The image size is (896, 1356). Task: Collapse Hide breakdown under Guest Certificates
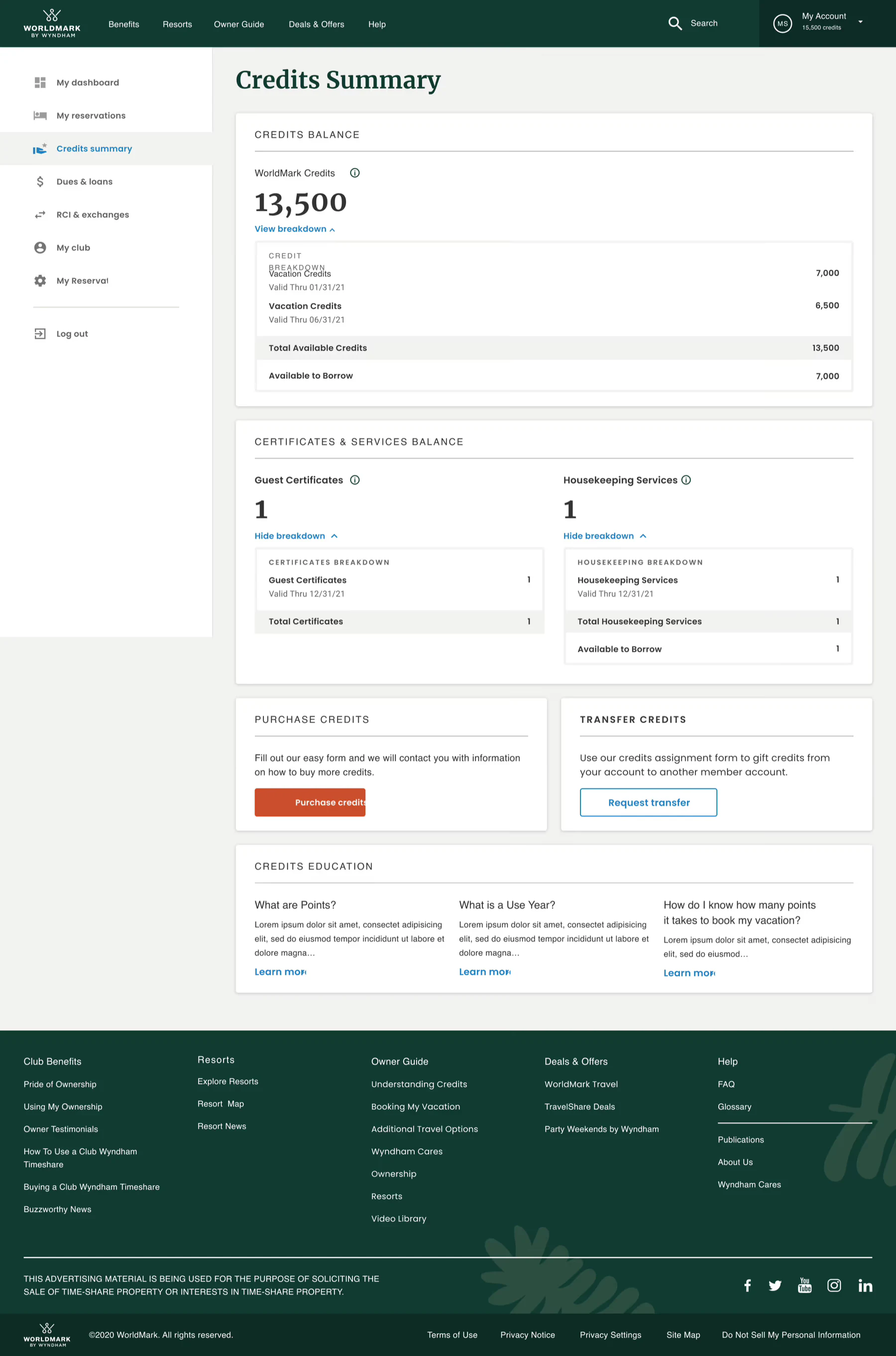click(296, 536)
